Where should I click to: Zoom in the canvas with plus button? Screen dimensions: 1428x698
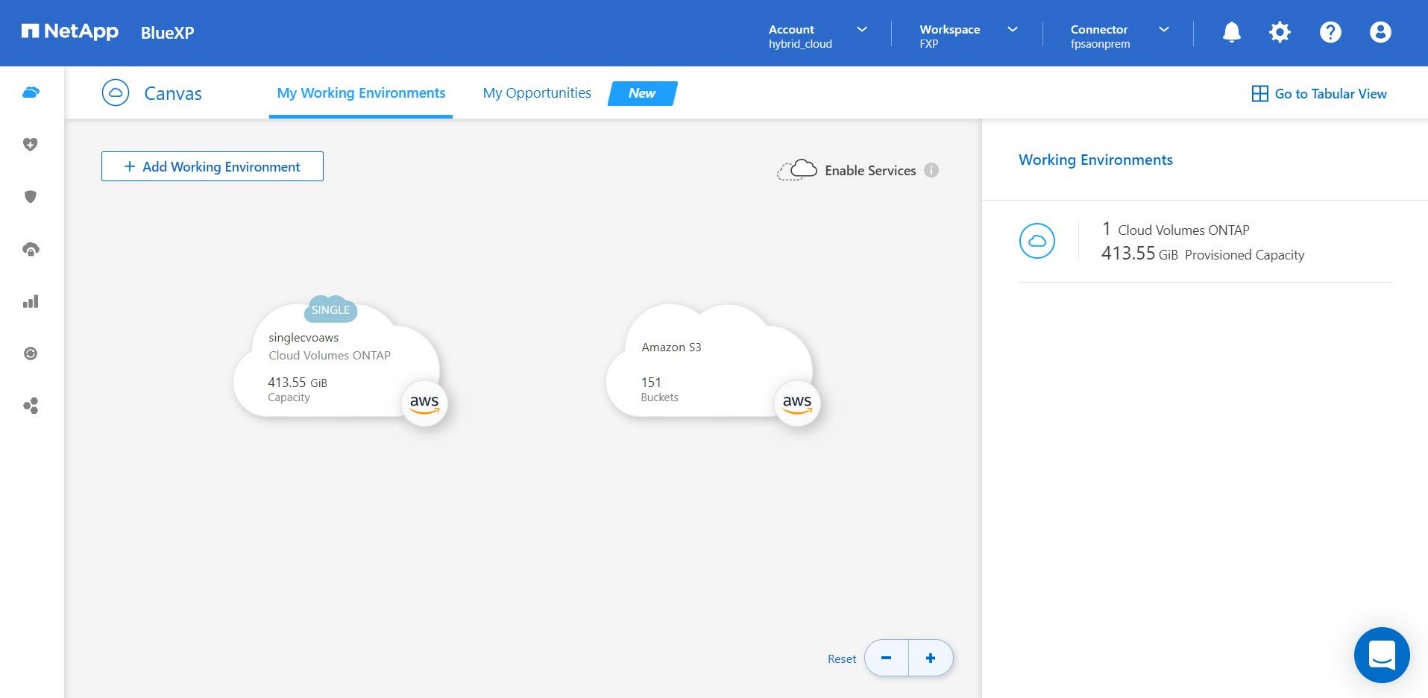(x=930, y=658)
